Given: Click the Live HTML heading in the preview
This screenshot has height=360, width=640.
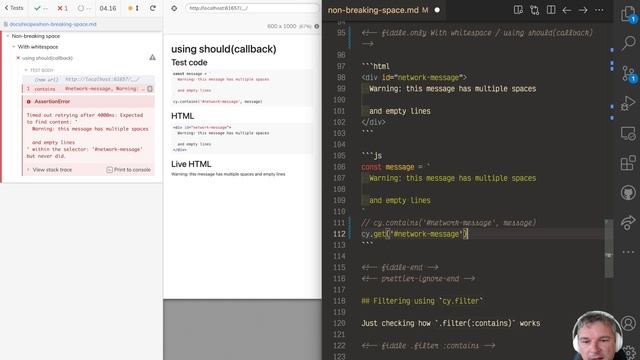Looking at the screenshot, I should 191,164.
